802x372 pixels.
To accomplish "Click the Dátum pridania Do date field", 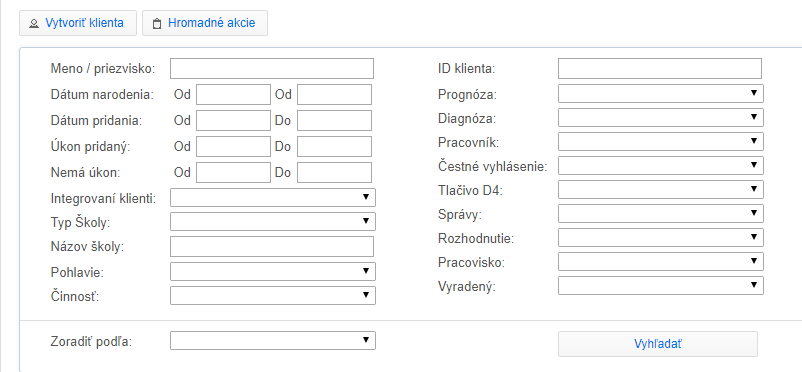I will [335, 121].
